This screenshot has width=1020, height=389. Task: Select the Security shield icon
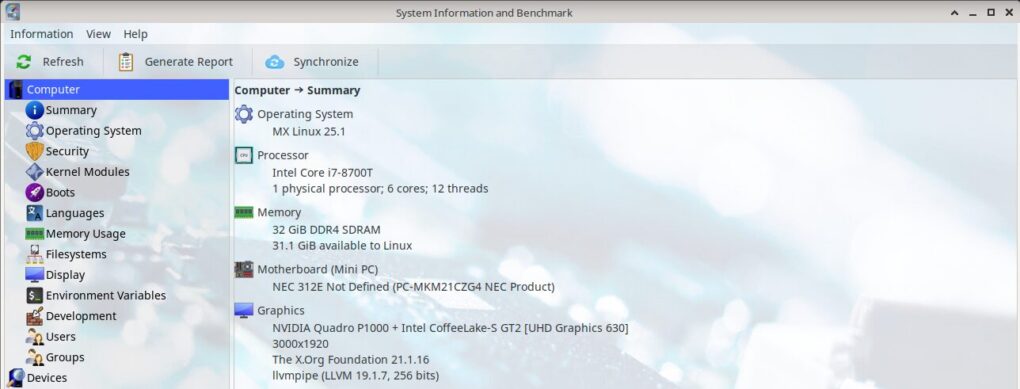pos(34,151)
